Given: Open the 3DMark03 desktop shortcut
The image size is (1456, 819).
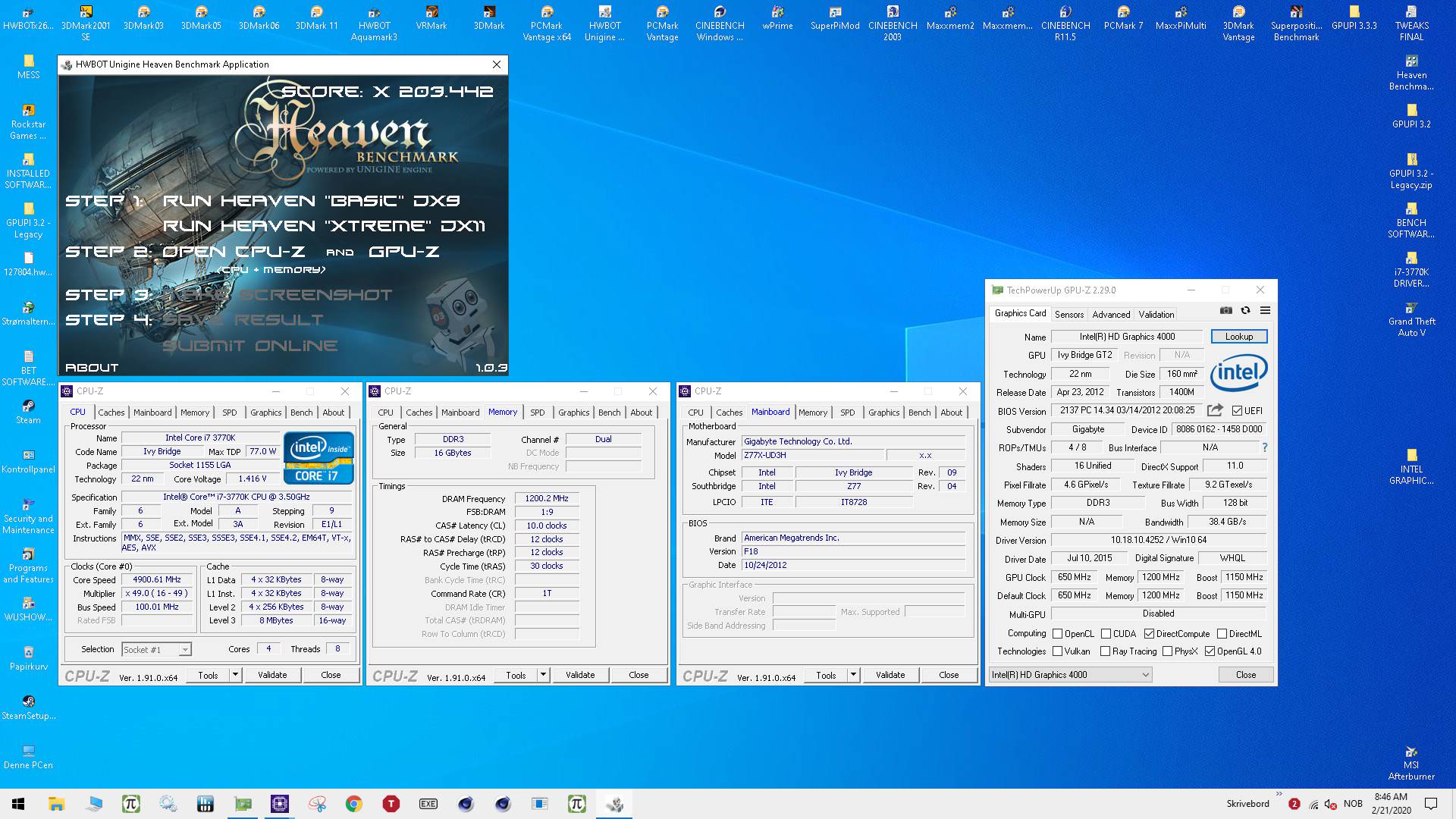Looking at the screenshot, I should (143, 18).
